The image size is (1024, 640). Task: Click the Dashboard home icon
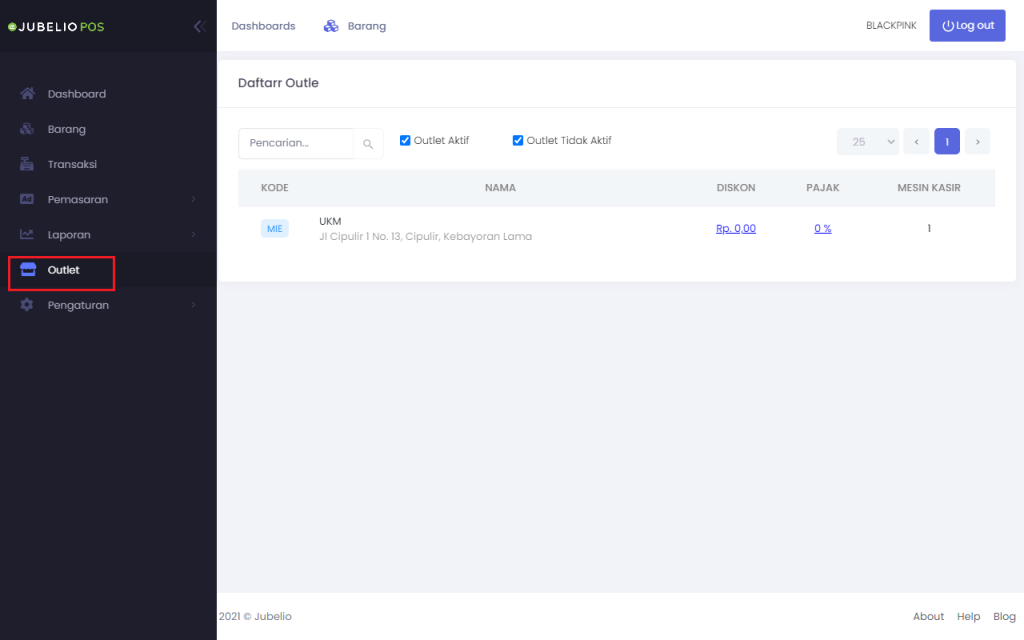(x=27, y=93)
